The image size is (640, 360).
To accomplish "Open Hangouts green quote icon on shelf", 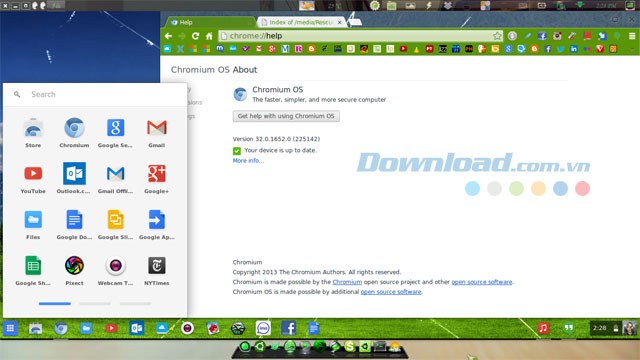I will click(569, 328).
